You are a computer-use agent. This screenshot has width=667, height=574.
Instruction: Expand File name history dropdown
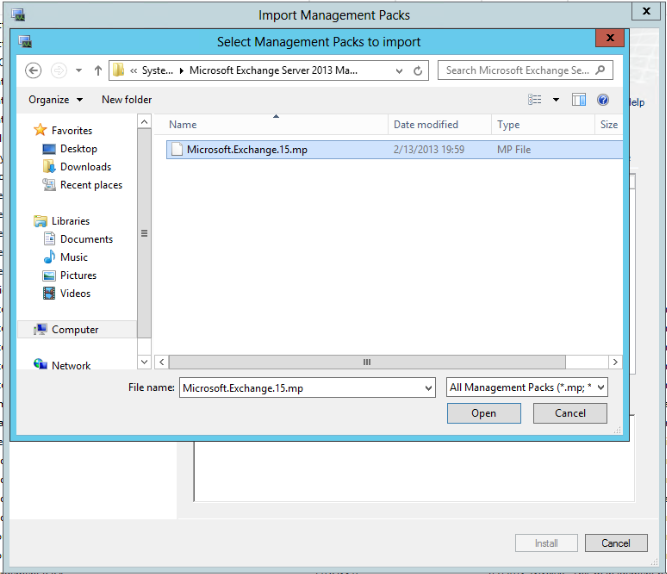click(x=428, y=388)
